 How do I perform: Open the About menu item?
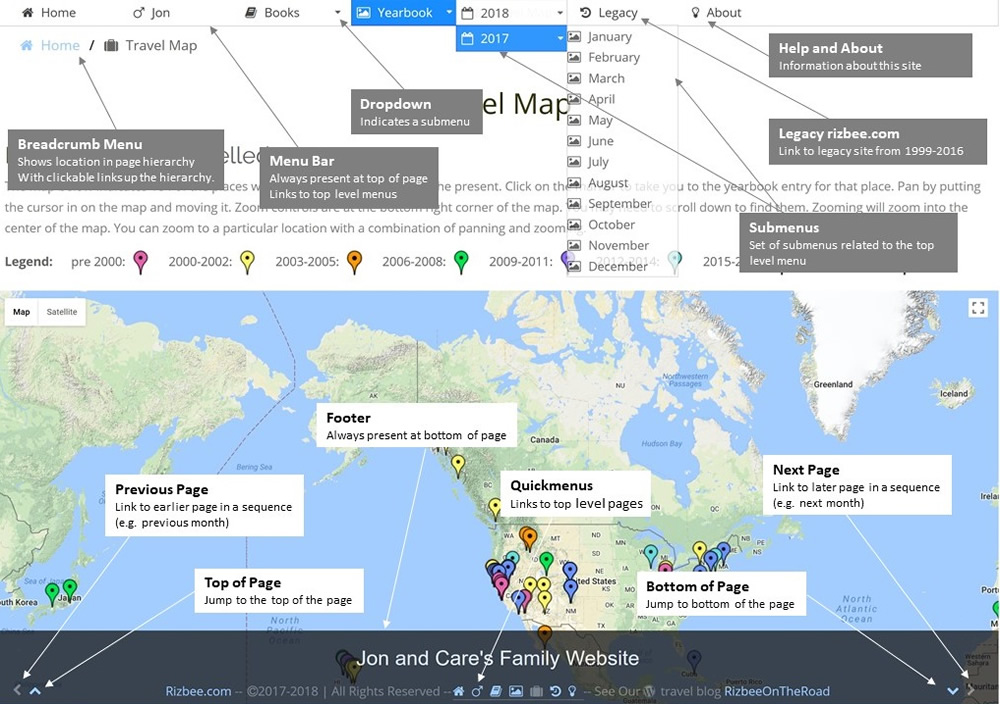716,13
